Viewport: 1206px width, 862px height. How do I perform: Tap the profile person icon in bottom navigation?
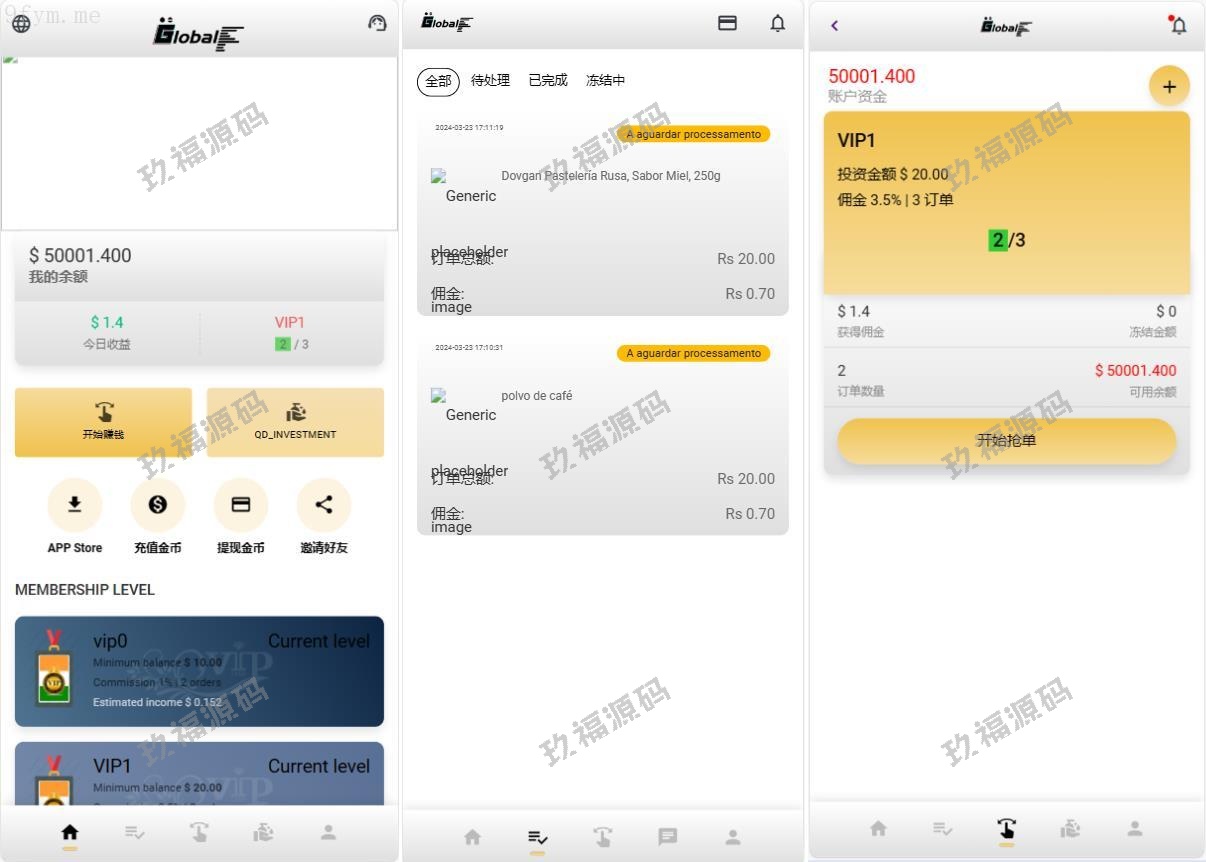[328, 832]
